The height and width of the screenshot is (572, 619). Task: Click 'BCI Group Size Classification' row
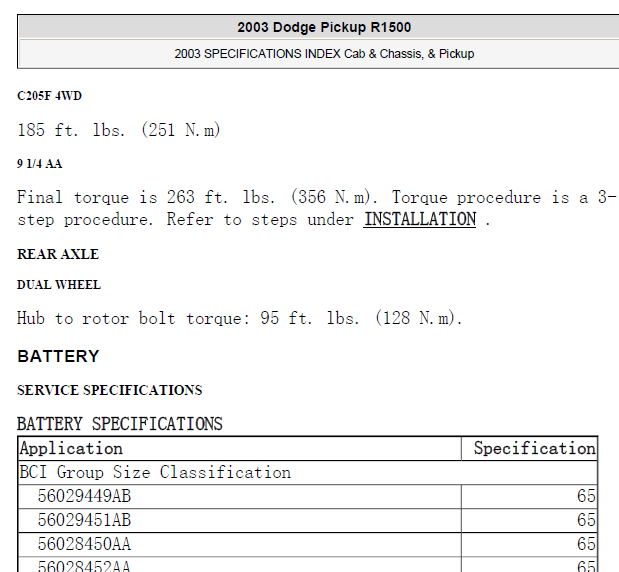(x=308, y=473)
